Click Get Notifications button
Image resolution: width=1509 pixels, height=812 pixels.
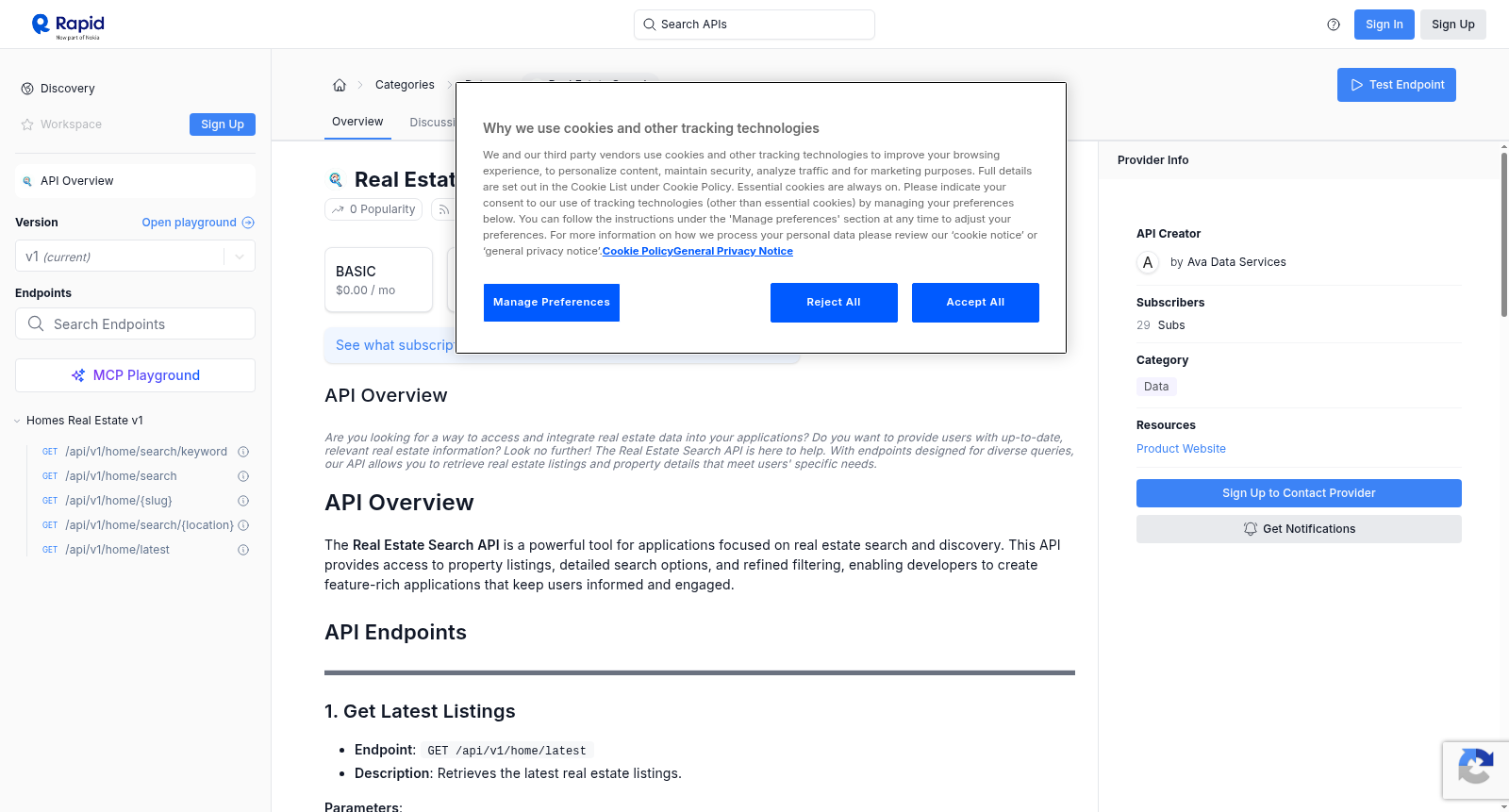coord(1299,529)
